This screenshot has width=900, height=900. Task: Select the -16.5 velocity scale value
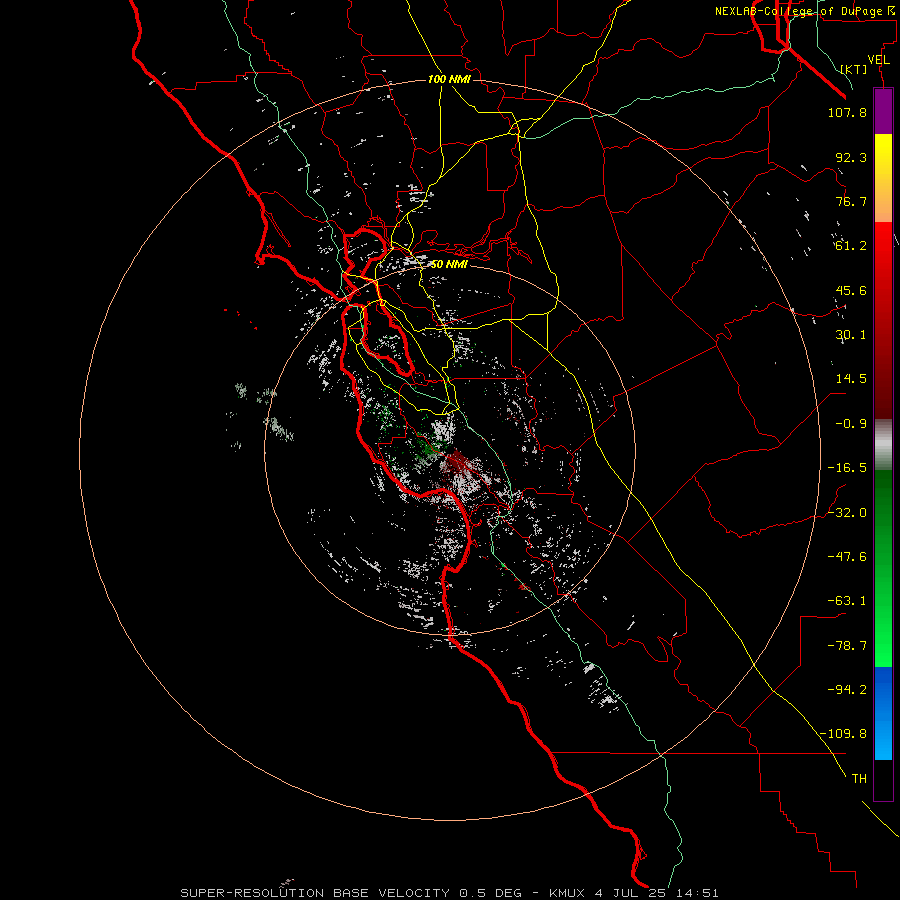pyautogui.click(x=847, y=468)
